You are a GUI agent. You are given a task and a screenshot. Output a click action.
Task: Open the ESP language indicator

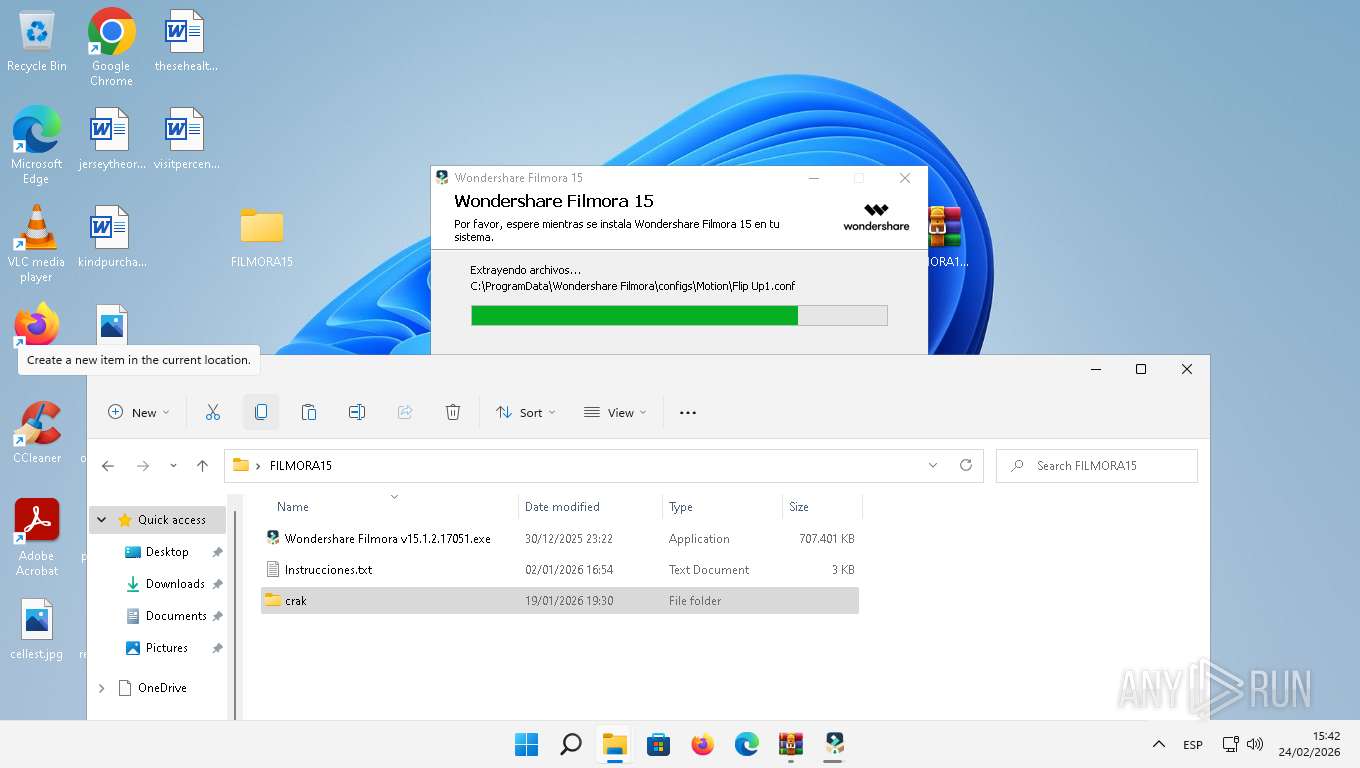(1193, 745)
